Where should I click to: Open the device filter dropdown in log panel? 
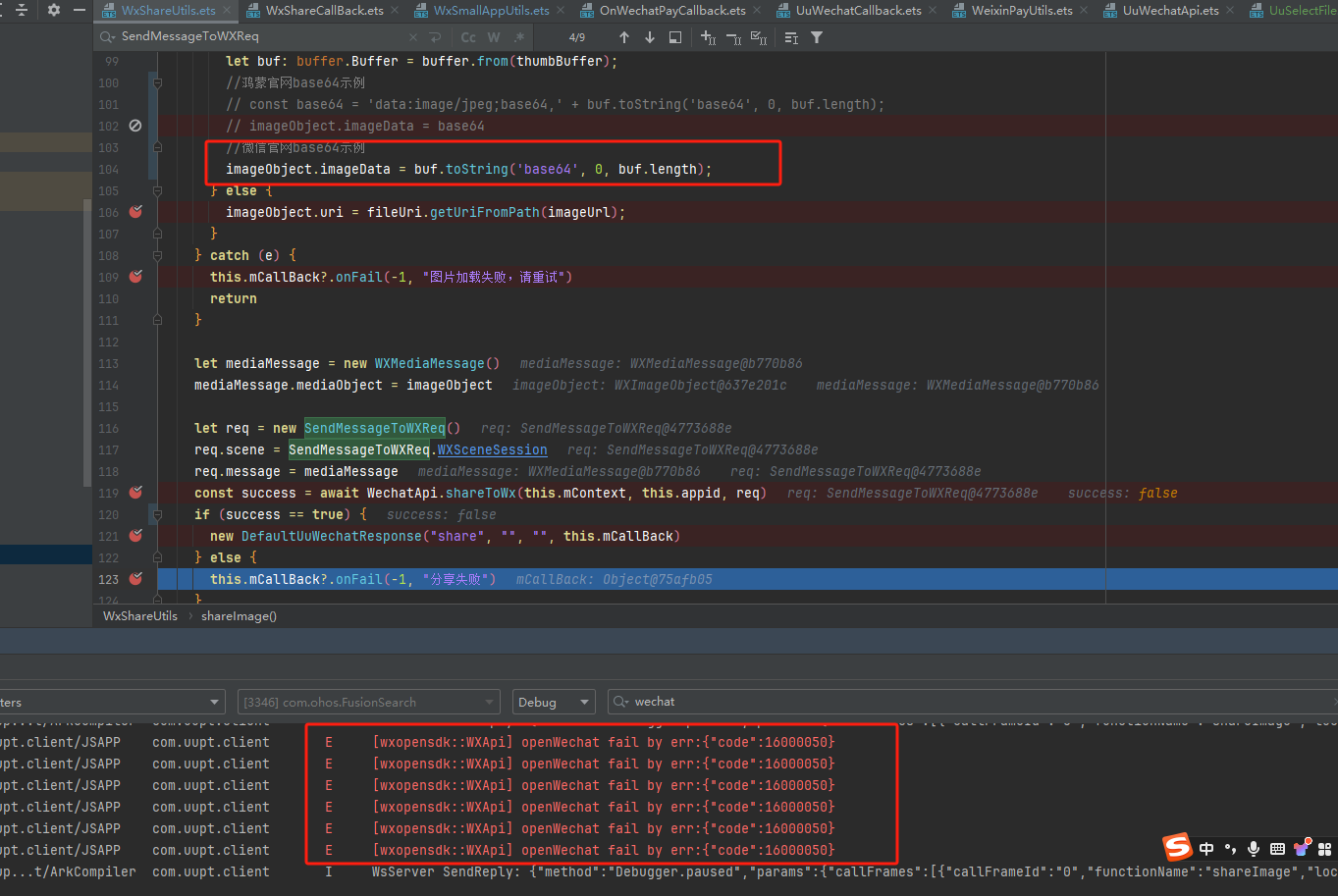tap(113, 702)
